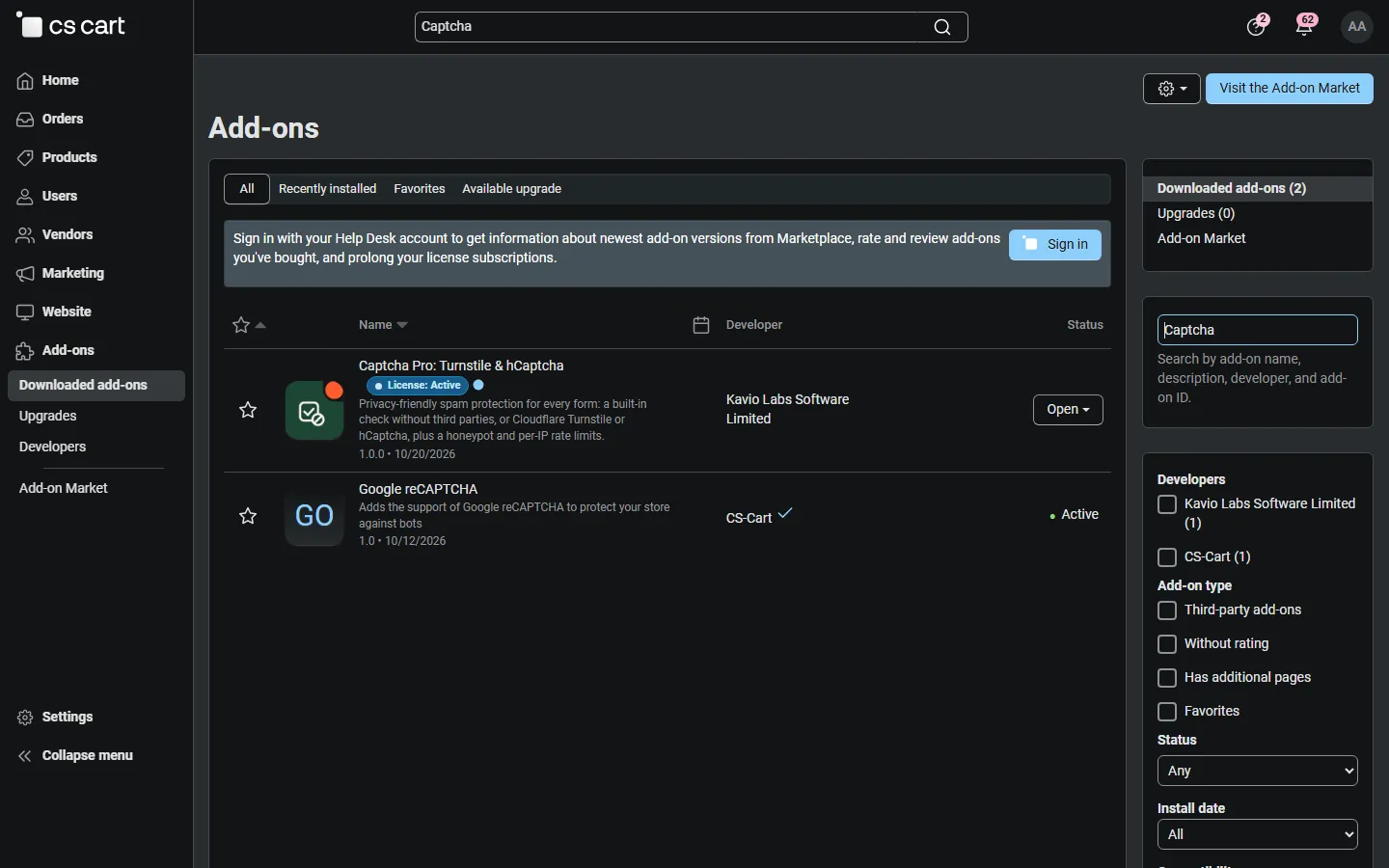The image size is (1389, 868).
Task: Sort by the favorites star column header
Action: click(x=248, y=325)
